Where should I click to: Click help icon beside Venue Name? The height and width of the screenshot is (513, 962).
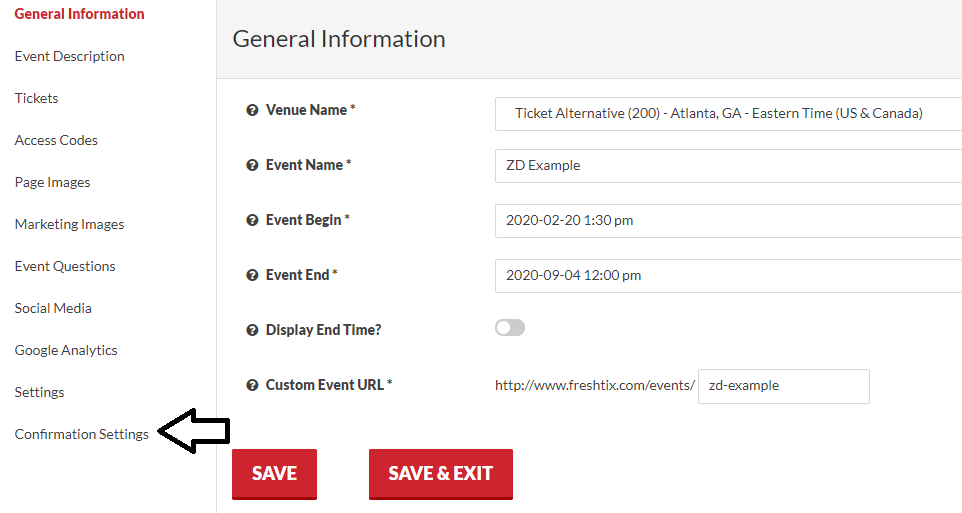click(x=252, y=110)
